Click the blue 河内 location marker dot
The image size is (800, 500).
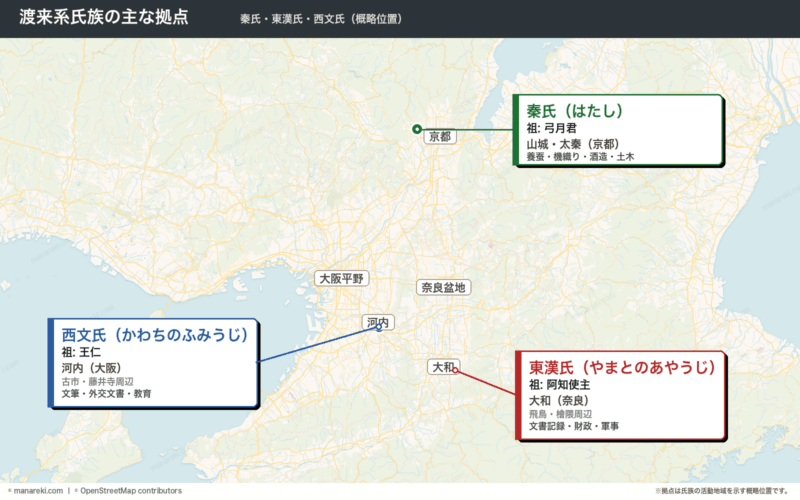(379, 328)
